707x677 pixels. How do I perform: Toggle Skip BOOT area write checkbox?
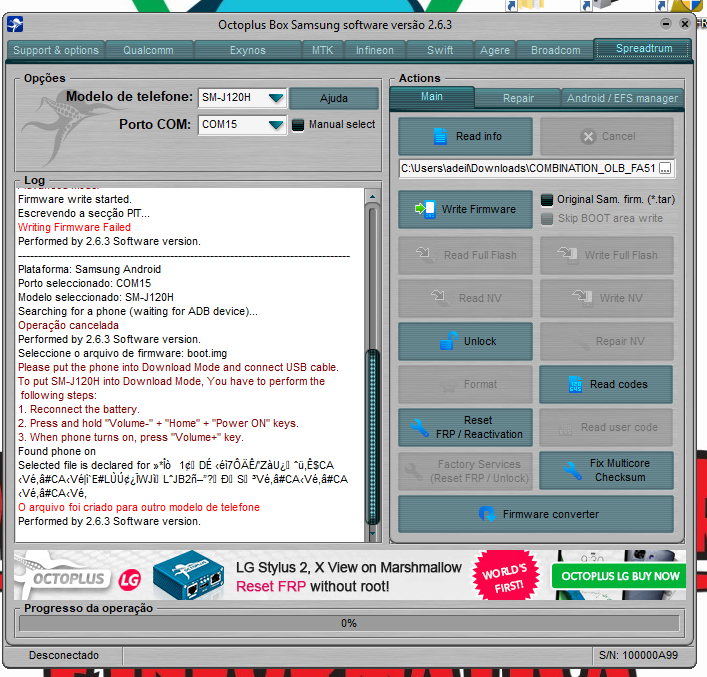pos(546,219)
